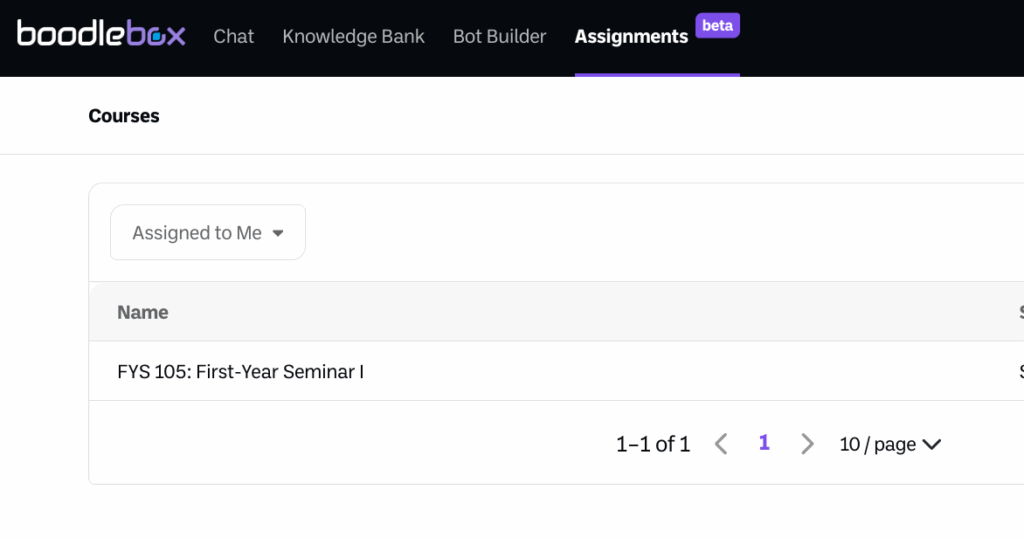Click the Courses heading
The width and height of the screenshot is (1024, 538).
click(x=124, y=116)
